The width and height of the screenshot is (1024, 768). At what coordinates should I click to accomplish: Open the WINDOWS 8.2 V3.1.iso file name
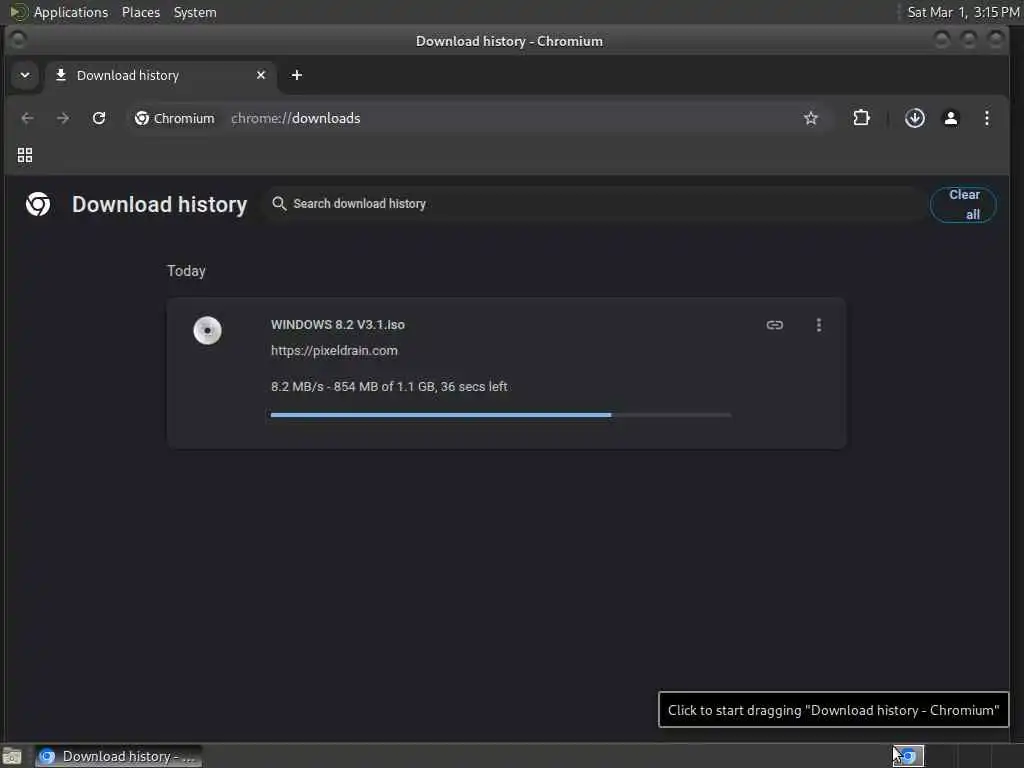click(338, 325)
